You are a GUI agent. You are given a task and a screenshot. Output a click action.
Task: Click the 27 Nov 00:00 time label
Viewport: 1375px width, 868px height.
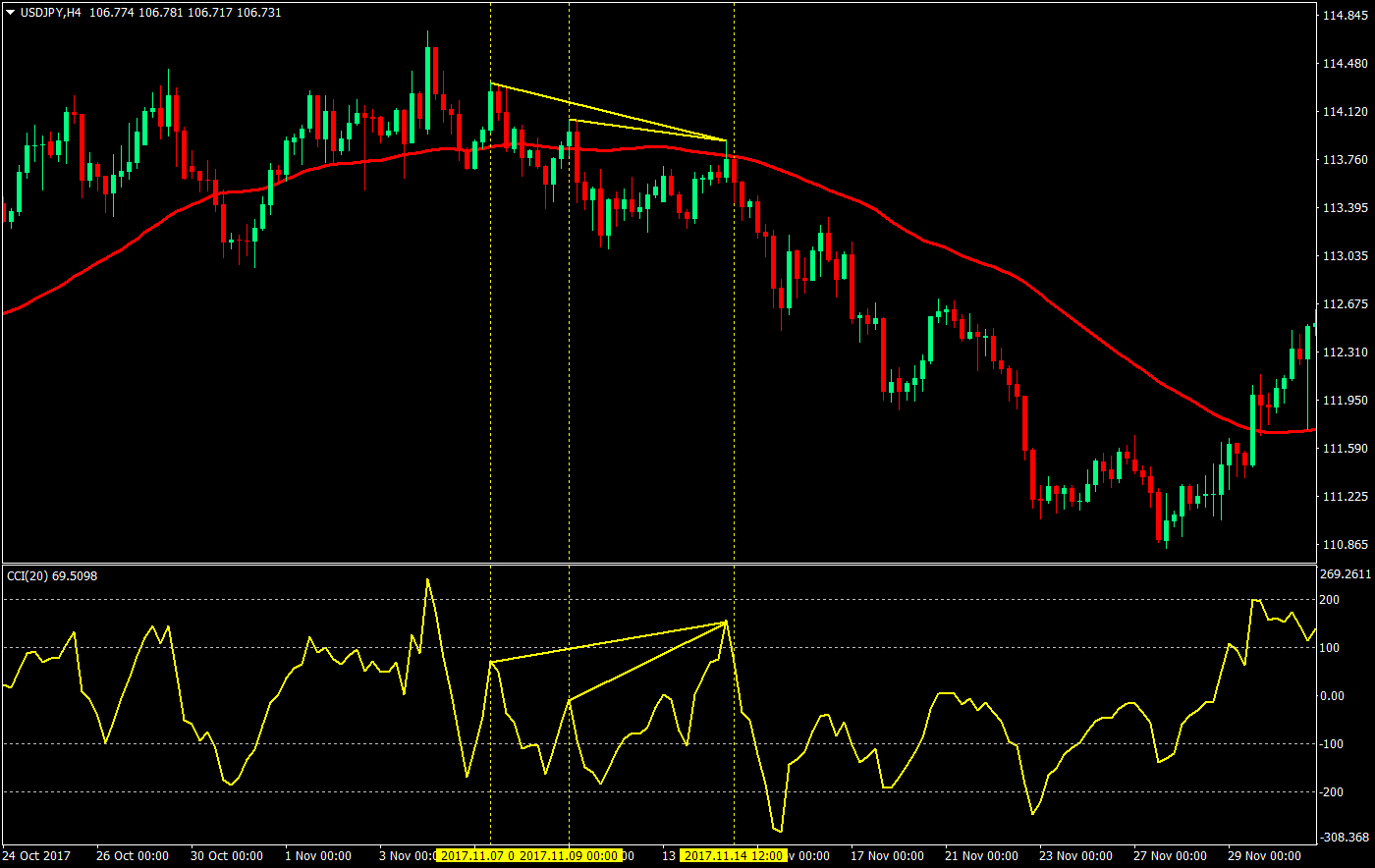tap(1169, 856)
